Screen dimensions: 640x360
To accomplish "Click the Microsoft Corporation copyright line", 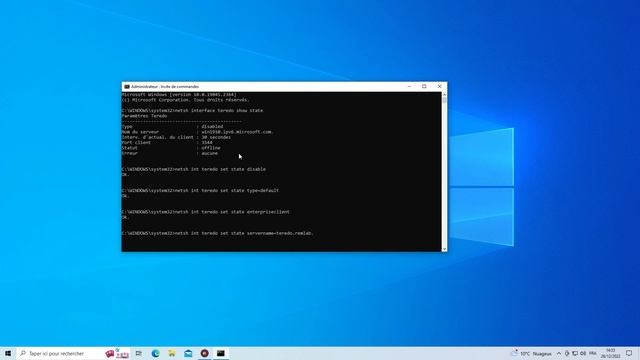I will click(186, 100).
